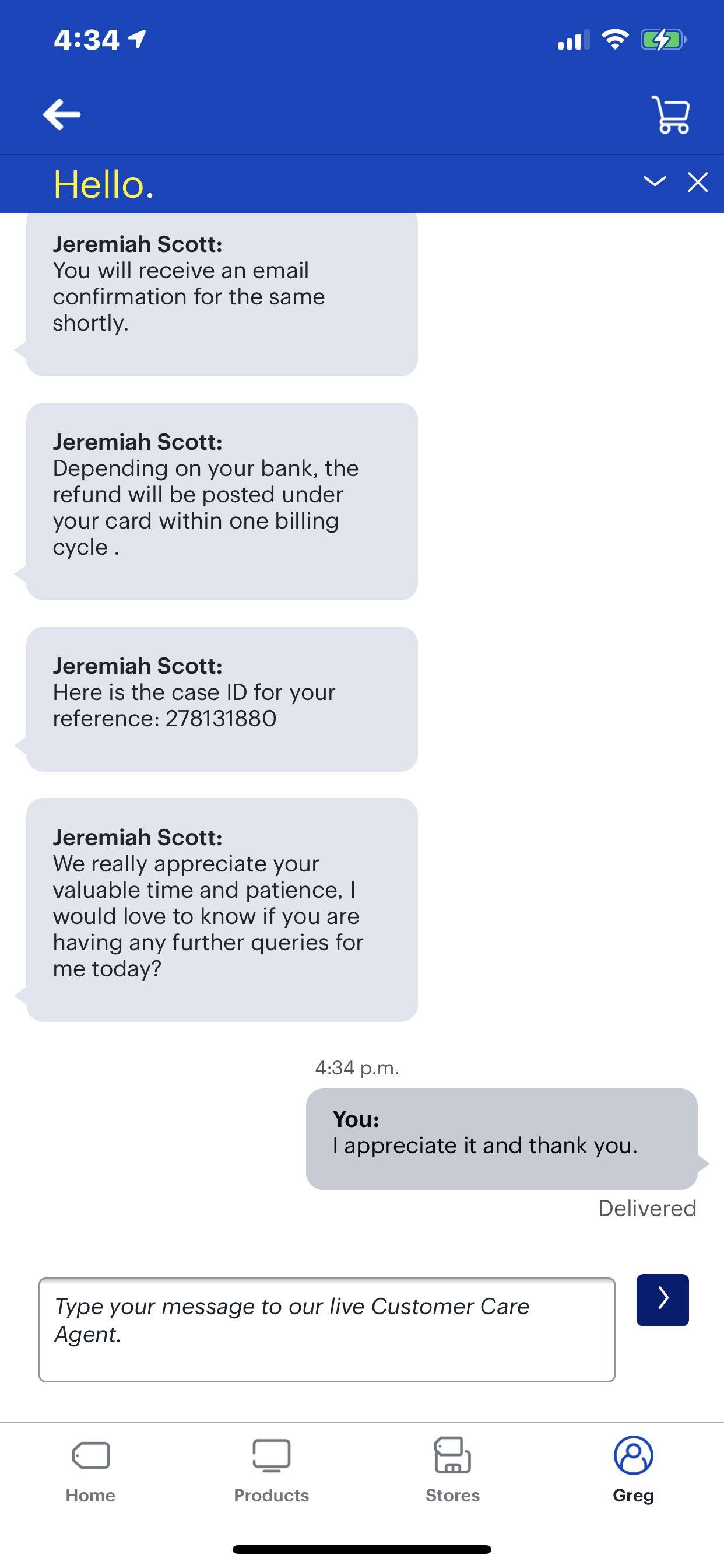Image resolution: width=724 pixels, height=1568 pixels.
Task: Tap the Wi-Fi status icon
Action: (x=614, y=40)
